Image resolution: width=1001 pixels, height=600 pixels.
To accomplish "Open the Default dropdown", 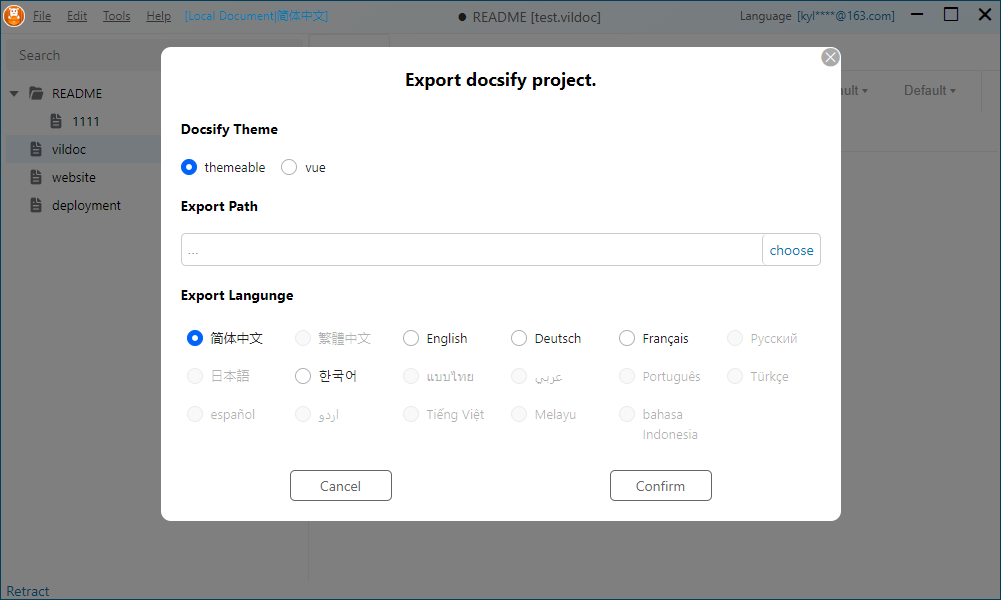I will 929,90.
